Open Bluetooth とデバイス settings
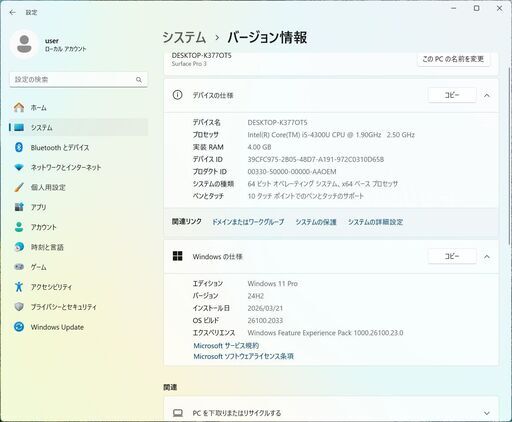 pos(78,147)
